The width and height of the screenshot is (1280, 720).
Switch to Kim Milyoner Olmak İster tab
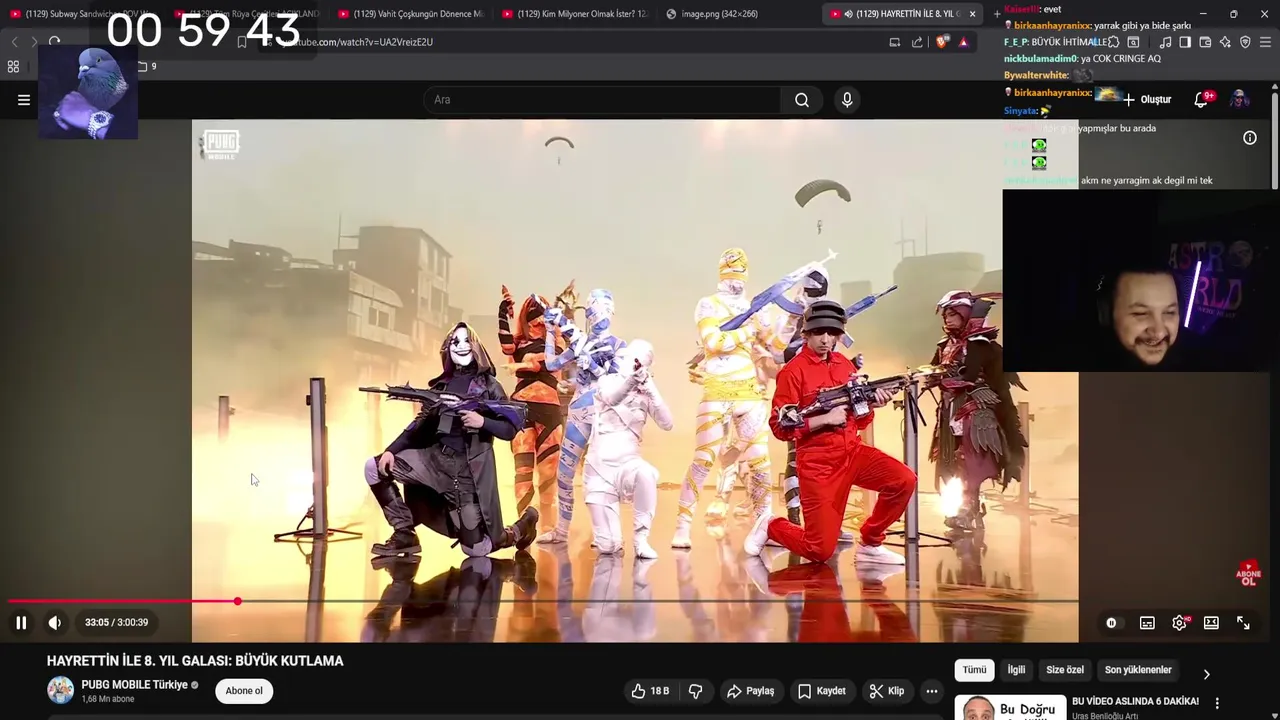click(575, 14)
